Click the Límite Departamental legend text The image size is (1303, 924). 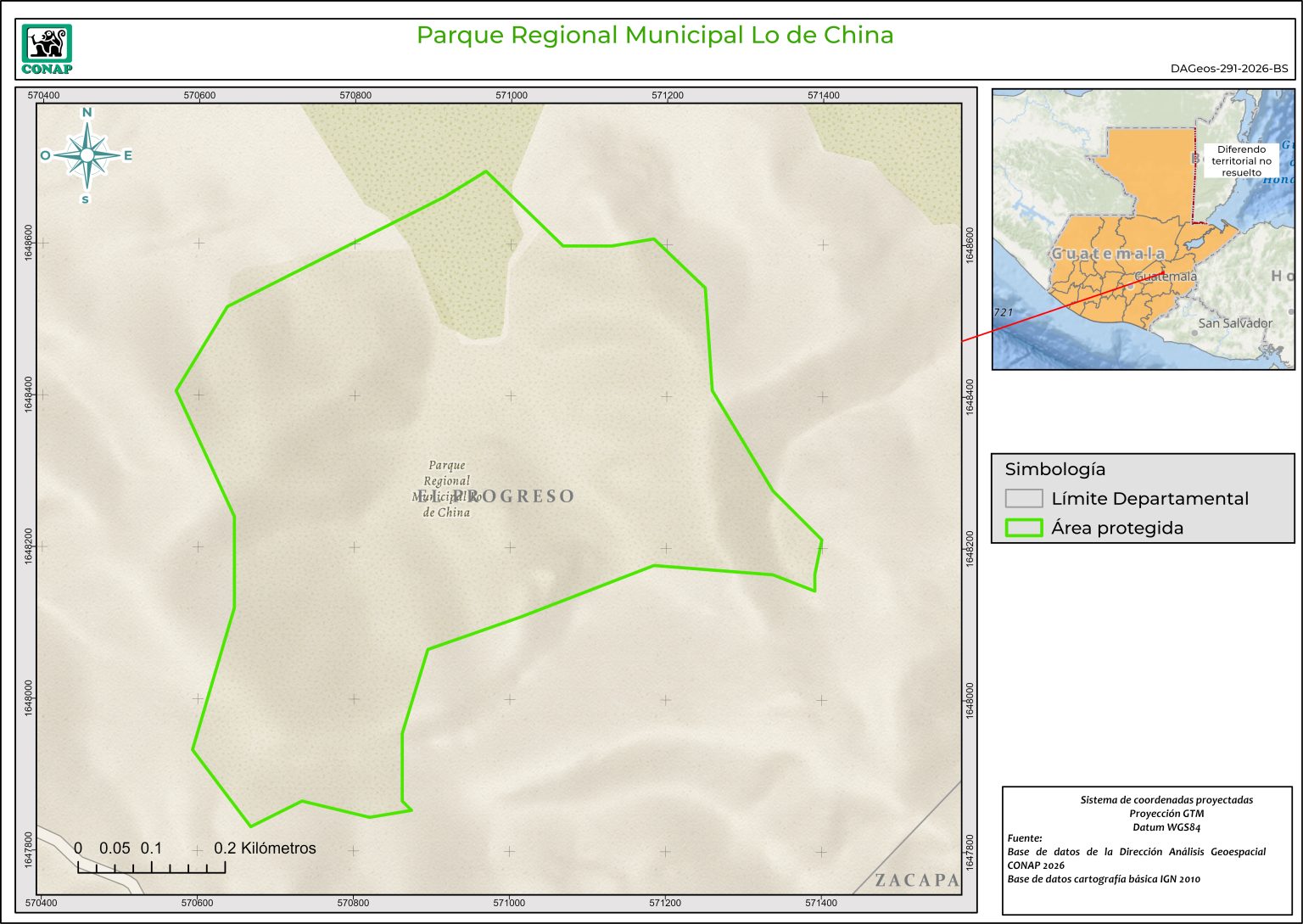1149,499
